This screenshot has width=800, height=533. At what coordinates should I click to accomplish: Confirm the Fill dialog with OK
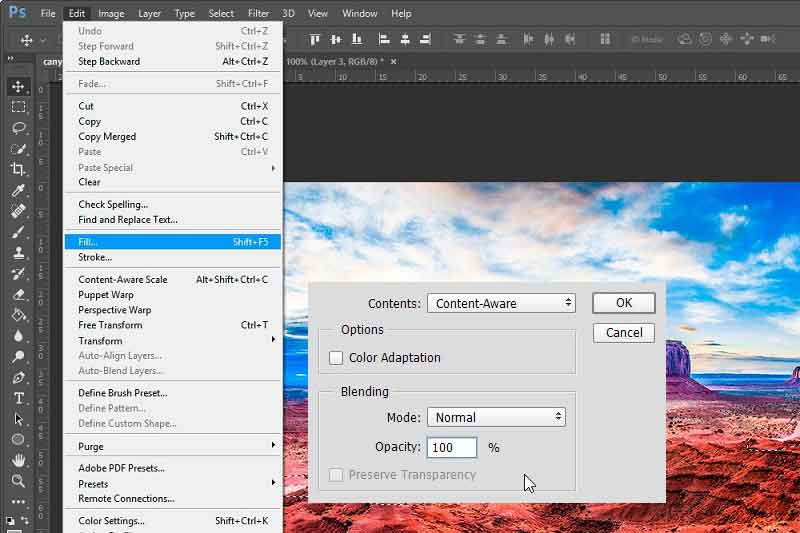tap(623, 303)
